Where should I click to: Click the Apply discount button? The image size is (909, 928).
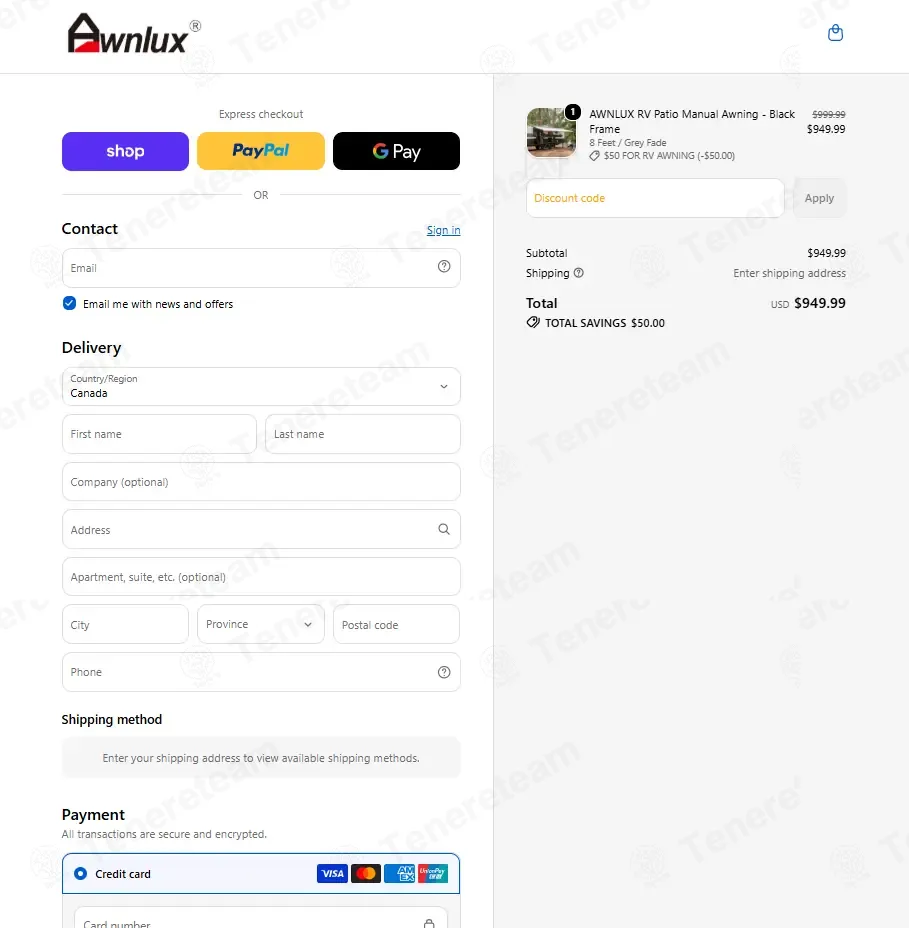click(x=819, y=198)
